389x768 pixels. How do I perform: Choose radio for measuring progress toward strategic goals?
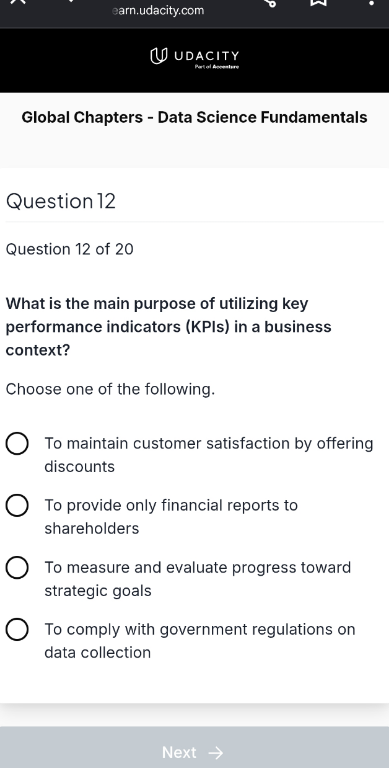(x=17, y=568)
